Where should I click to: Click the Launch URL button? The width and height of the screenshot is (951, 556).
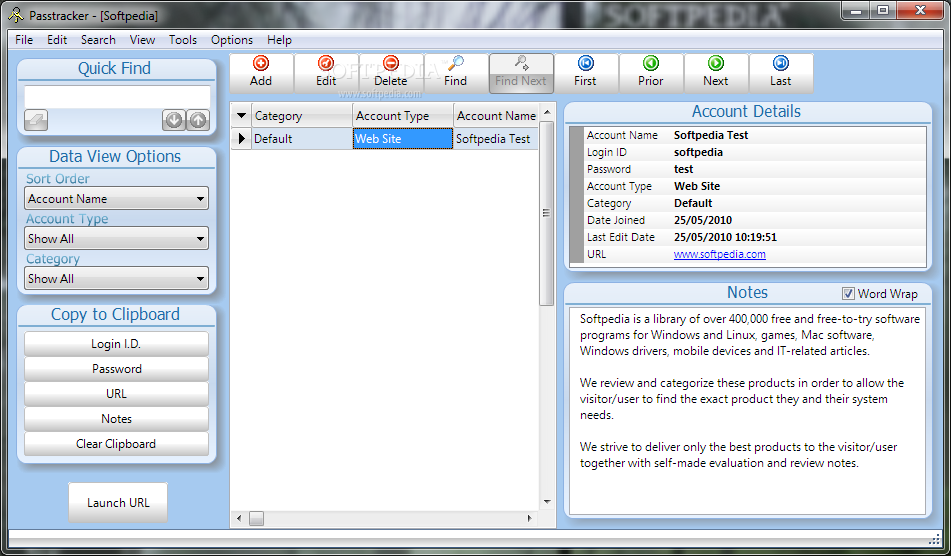[118, 503]
